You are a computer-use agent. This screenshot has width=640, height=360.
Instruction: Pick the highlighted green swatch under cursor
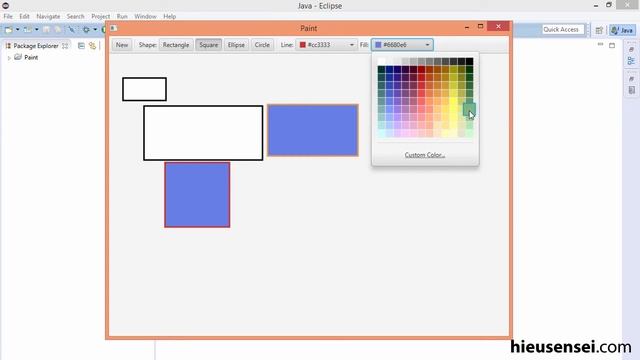pyautogui.click(x=469, y=109)
